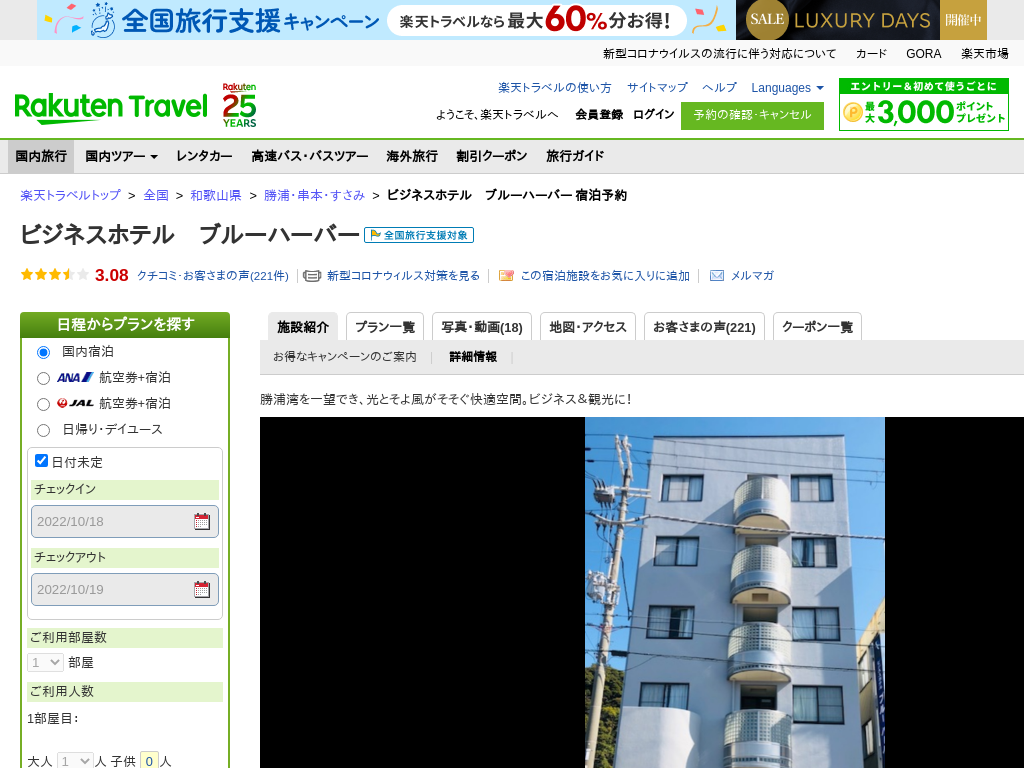Uncheck the 日付未定 checkbox

pos(41,460)
